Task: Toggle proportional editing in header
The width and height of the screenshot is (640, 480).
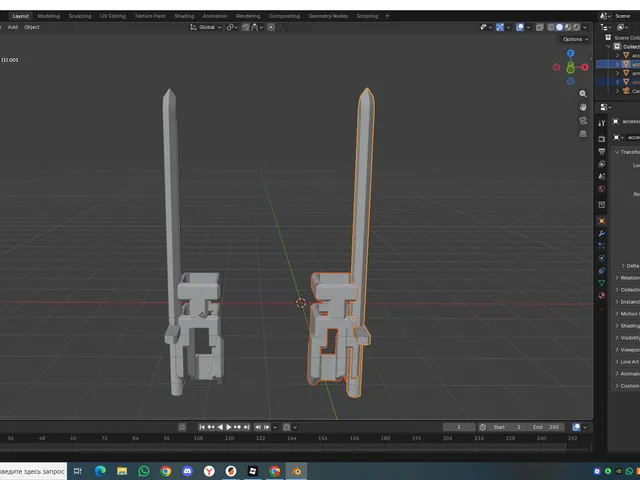Action: pyautogui.click(x=271, y=27)
